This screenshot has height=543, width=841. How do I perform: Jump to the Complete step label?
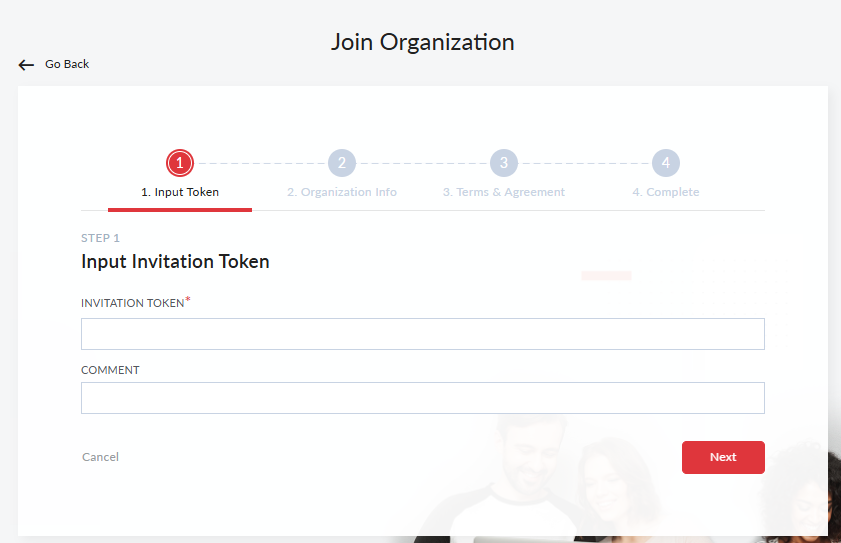coord(666,192)
